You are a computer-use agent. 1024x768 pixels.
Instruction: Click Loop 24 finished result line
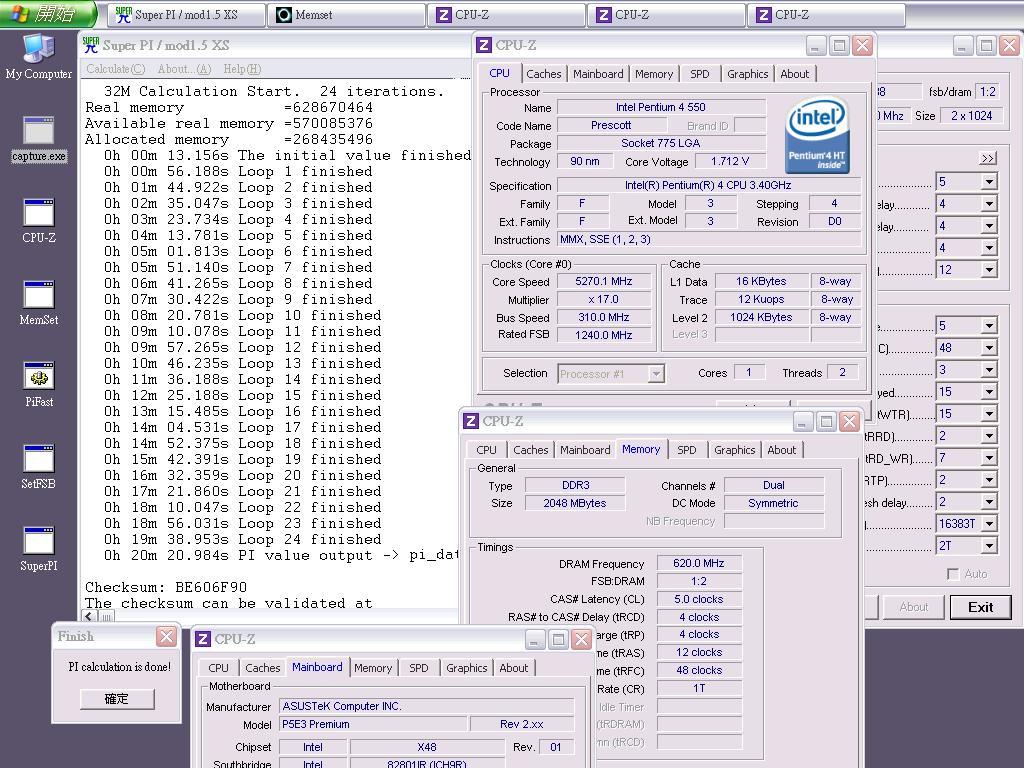coord(242,539)
